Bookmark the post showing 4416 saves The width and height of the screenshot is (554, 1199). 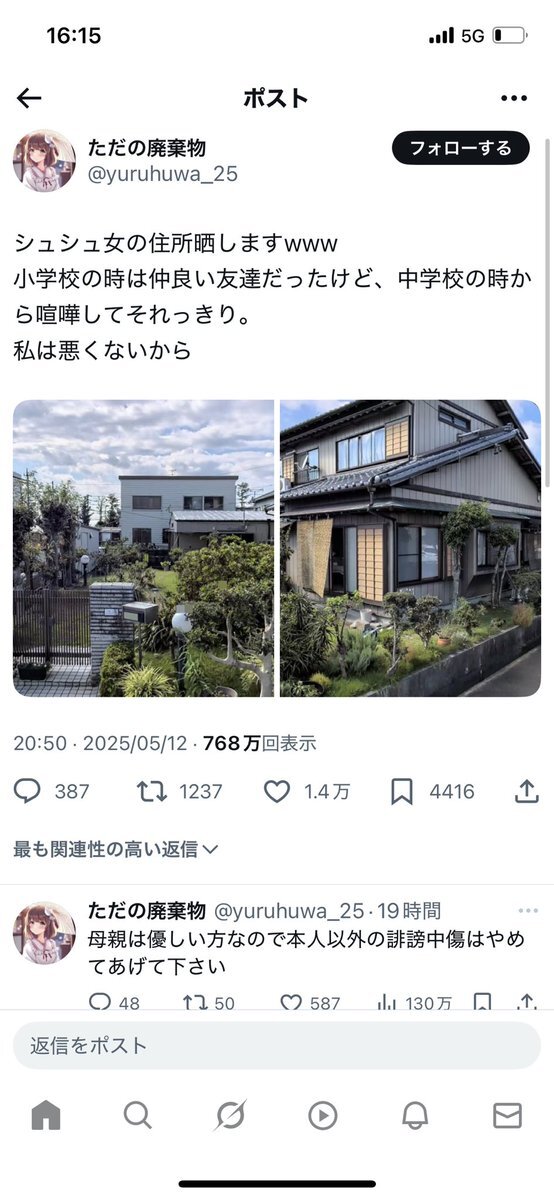[x=402, y=791]
